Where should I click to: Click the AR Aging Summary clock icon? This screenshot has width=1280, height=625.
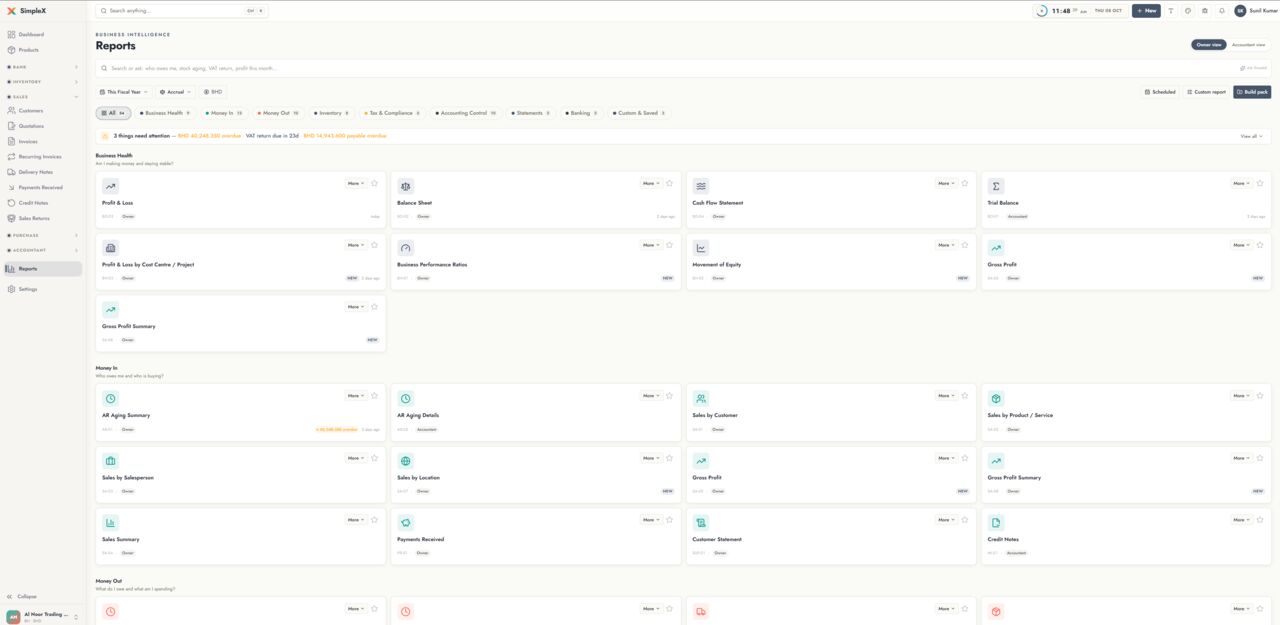[x=110, y=398]
